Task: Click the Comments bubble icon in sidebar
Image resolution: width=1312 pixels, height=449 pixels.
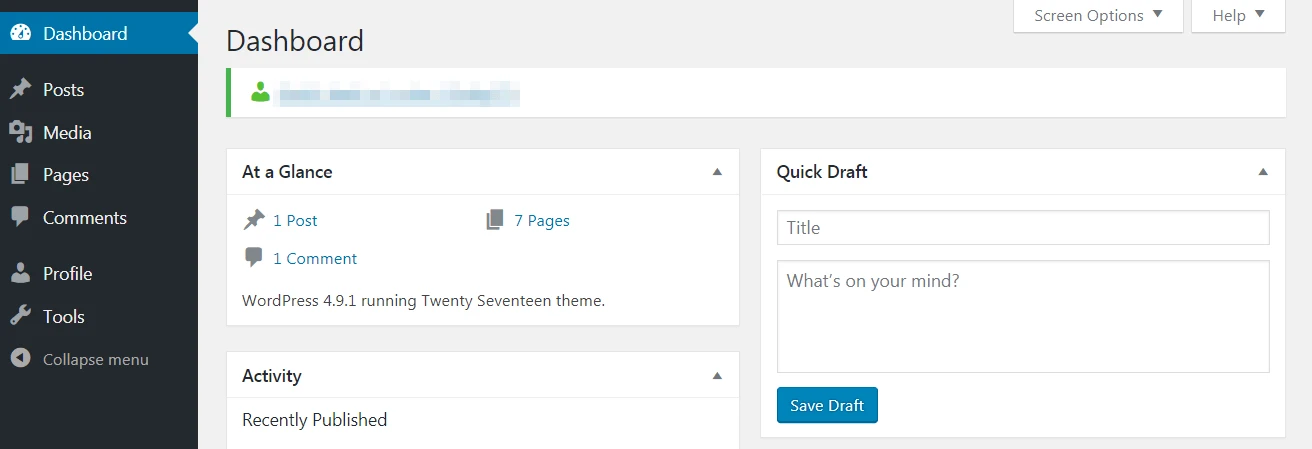Action: pyautogui.click(x=20, y=218)
